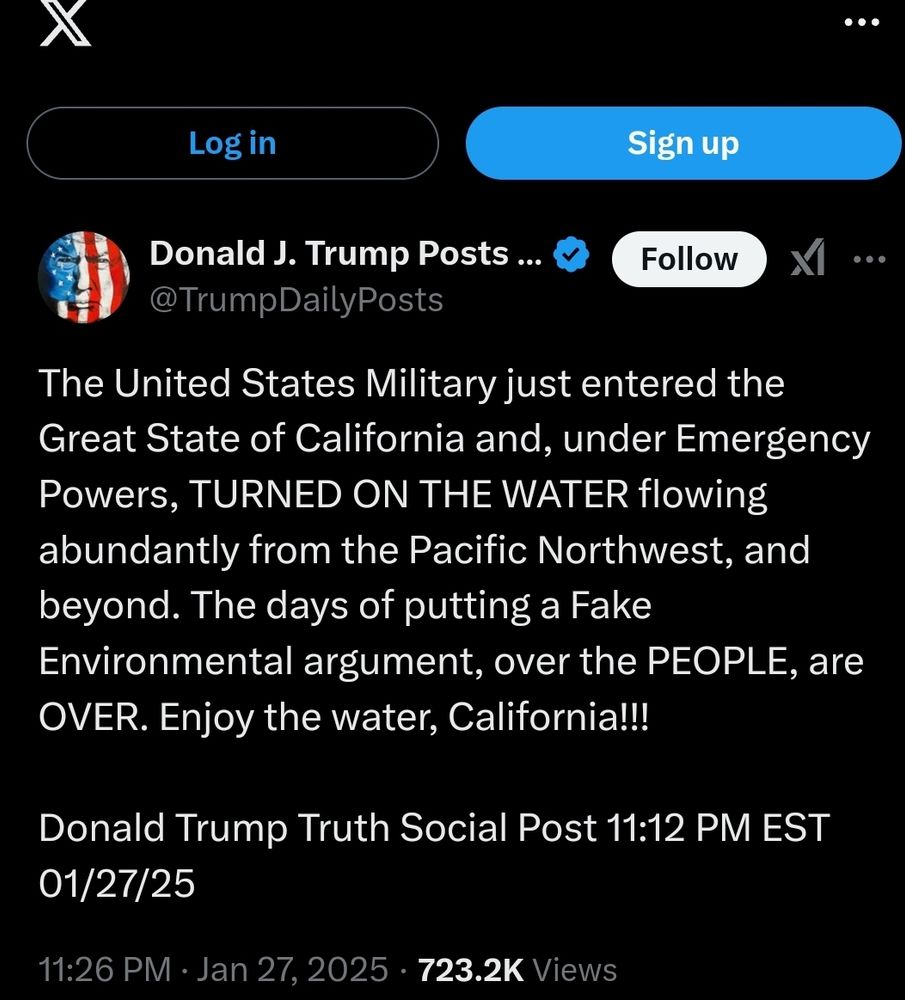Viewport: 905px width, 1000px height.
Task: Click the X logo icon
Action: 65,22
